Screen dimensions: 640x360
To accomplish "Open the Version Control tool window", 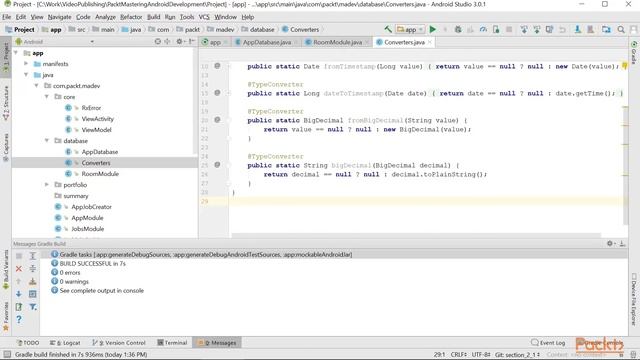I will coord(119,342).
